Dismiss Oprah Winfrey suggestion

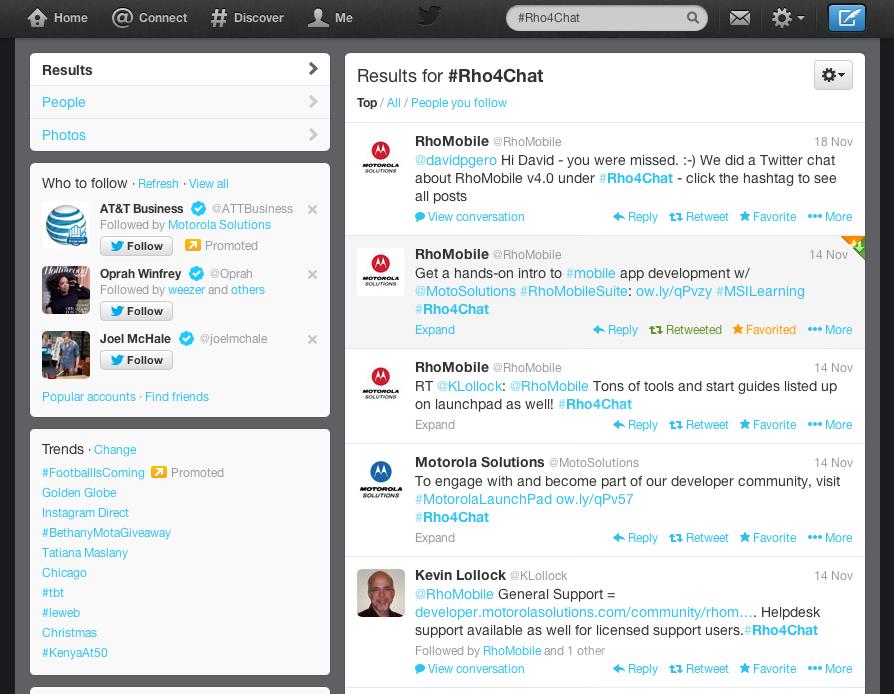312,274
